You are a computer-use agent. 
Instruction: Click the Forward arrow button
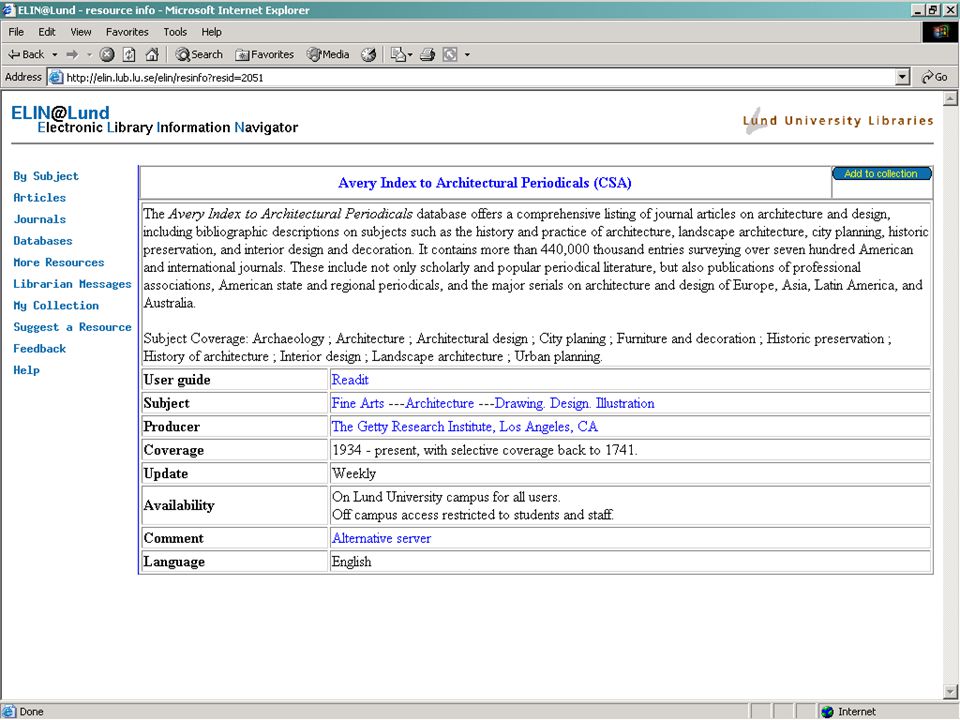click(x=72, y=54)
